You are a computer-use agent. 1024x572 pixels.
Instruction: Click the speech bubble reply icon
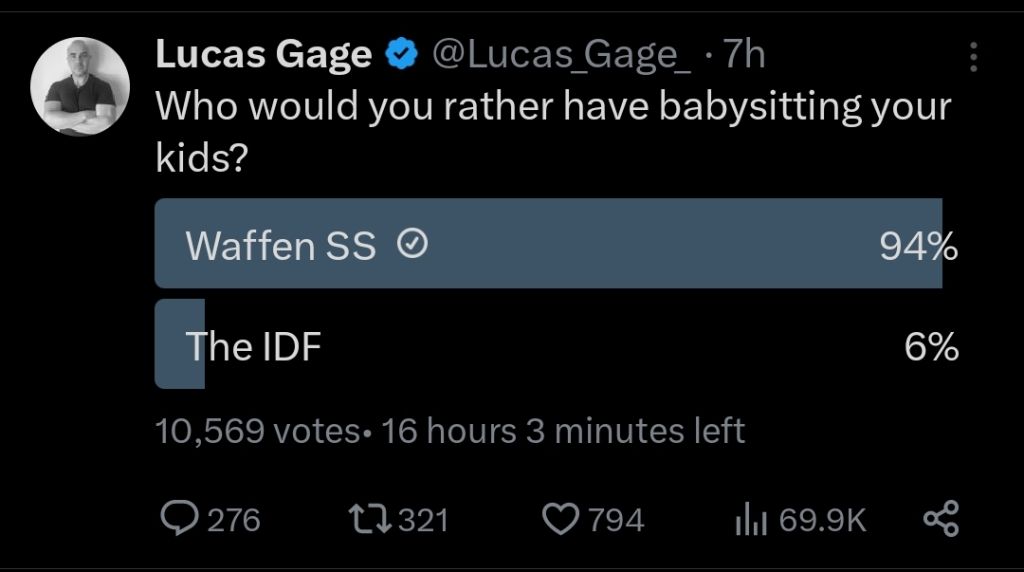(x=180, y=518)
